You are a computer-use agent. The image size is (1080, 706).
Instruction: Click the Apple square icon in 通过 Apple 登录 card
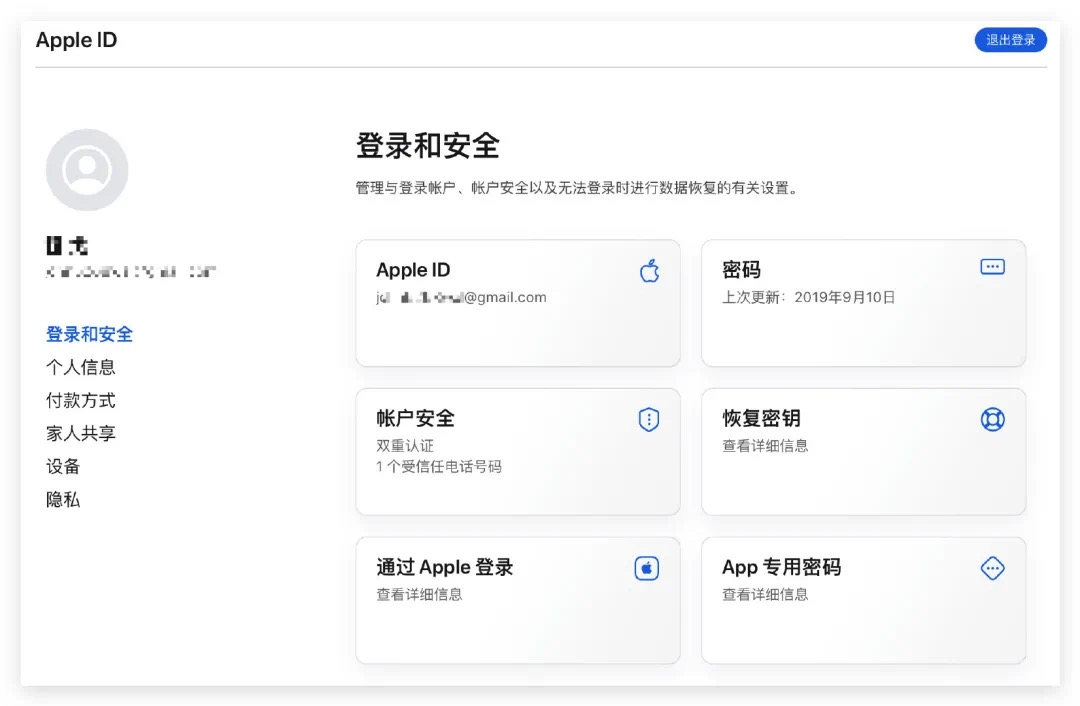pyautogui.click(x=647, y=568)
